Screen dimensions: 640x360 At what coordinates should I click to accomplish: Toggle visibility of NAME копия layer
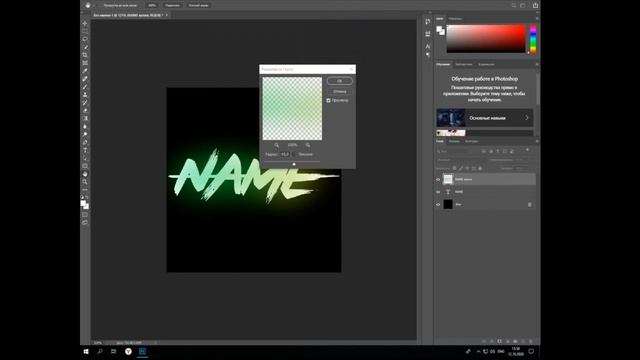[x=438, y=179]
